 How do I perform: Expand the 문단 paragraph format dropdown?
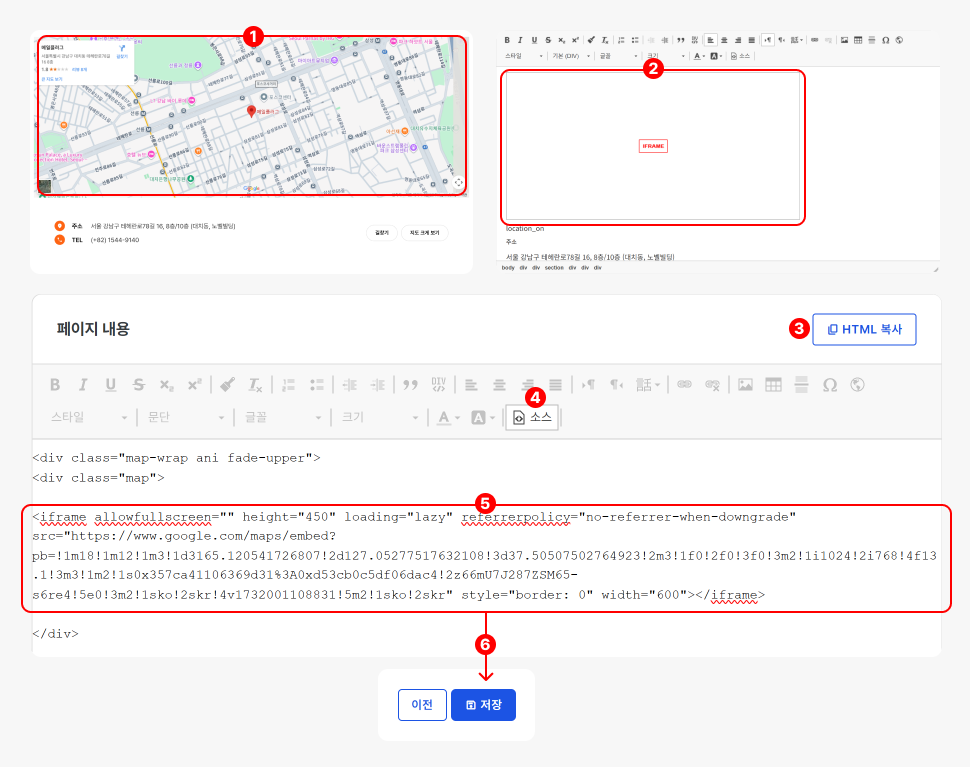tap(187, 418)
